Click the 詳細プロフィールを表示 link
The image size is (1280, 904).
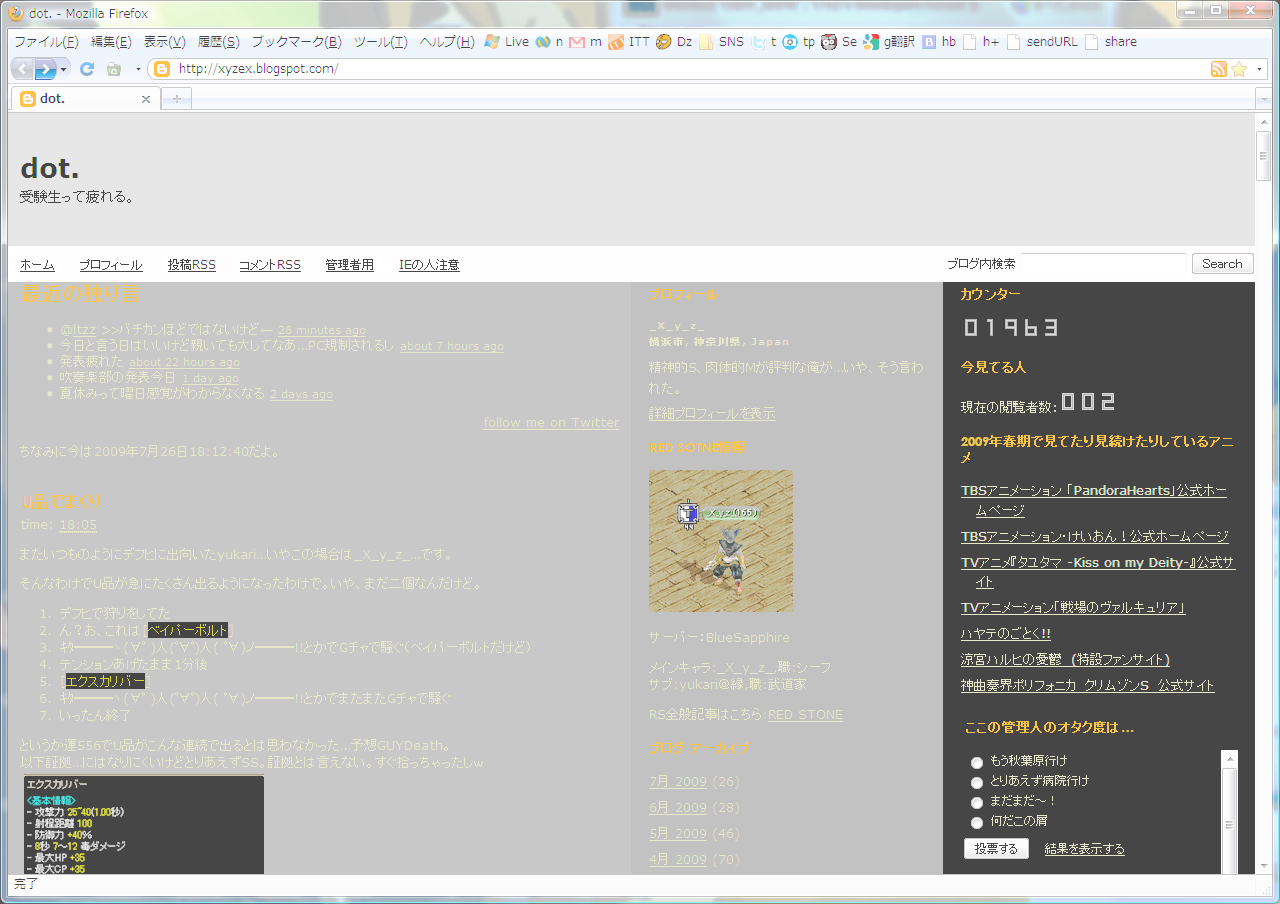712,413
